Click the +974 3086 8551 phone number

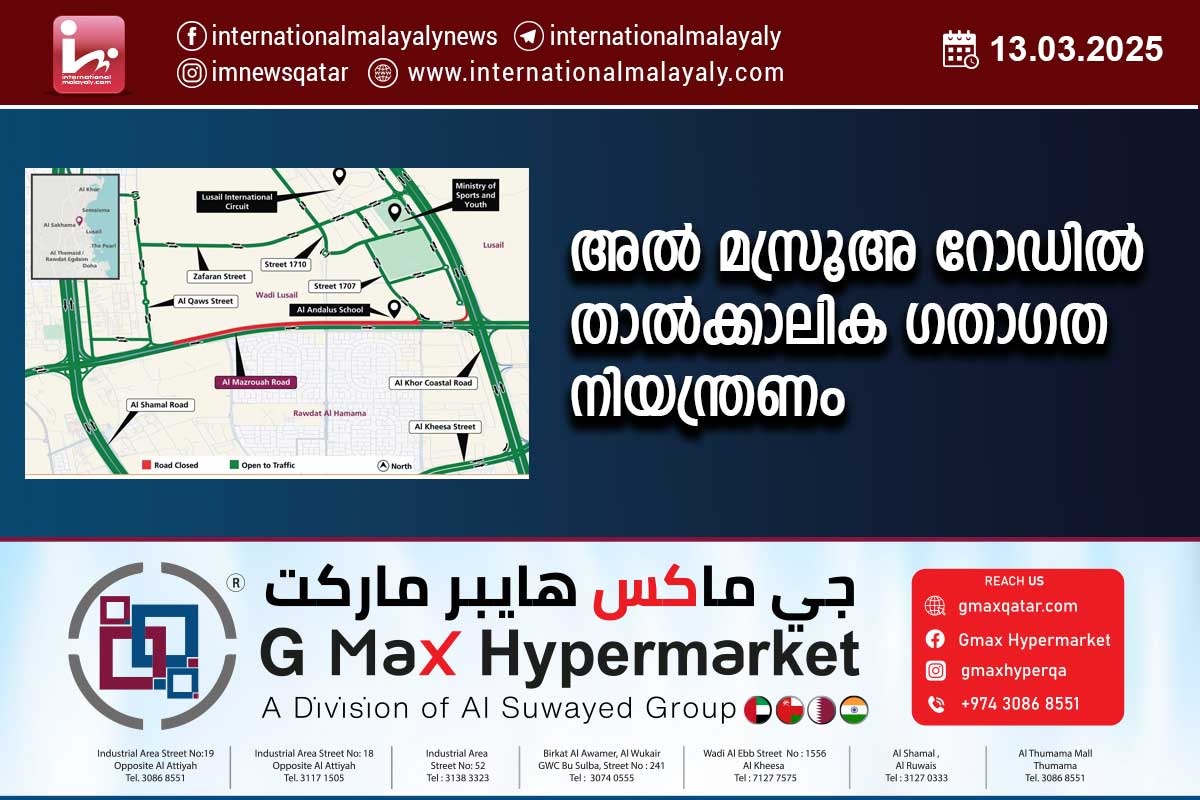(x=1020, y=704)
